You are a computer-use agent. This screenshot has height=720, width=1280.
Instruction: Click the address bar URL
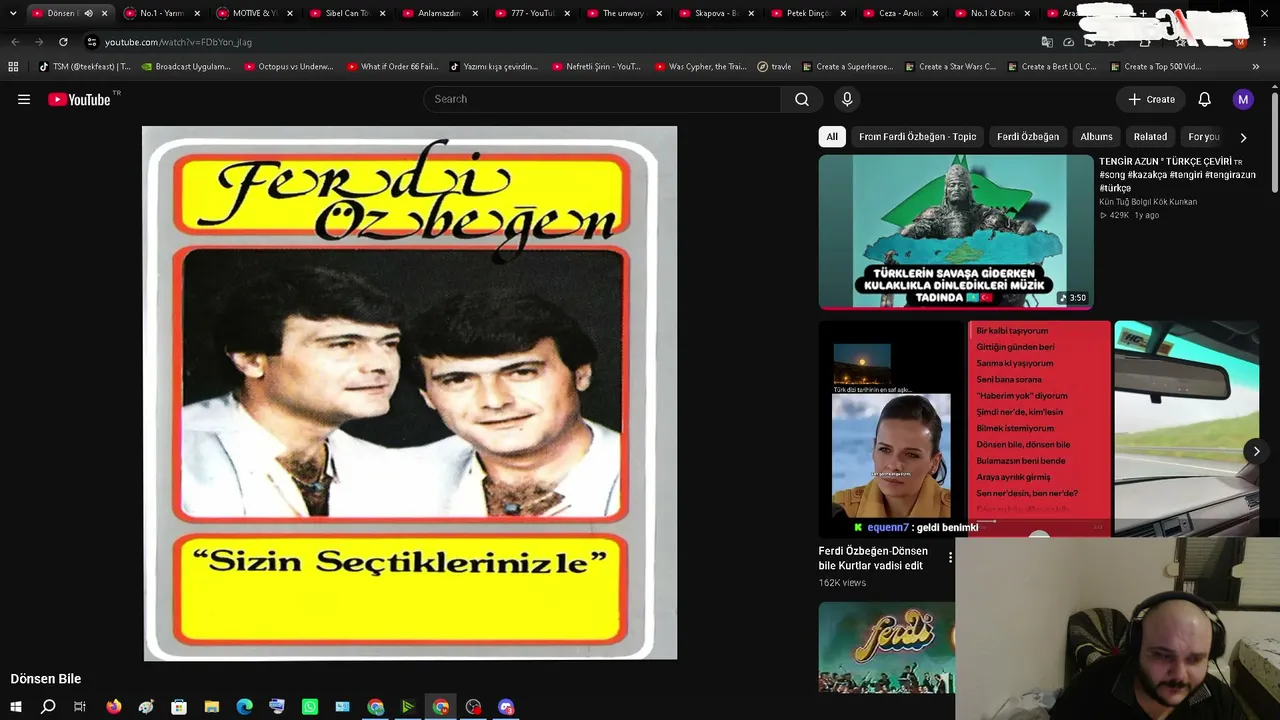point(178,42)
